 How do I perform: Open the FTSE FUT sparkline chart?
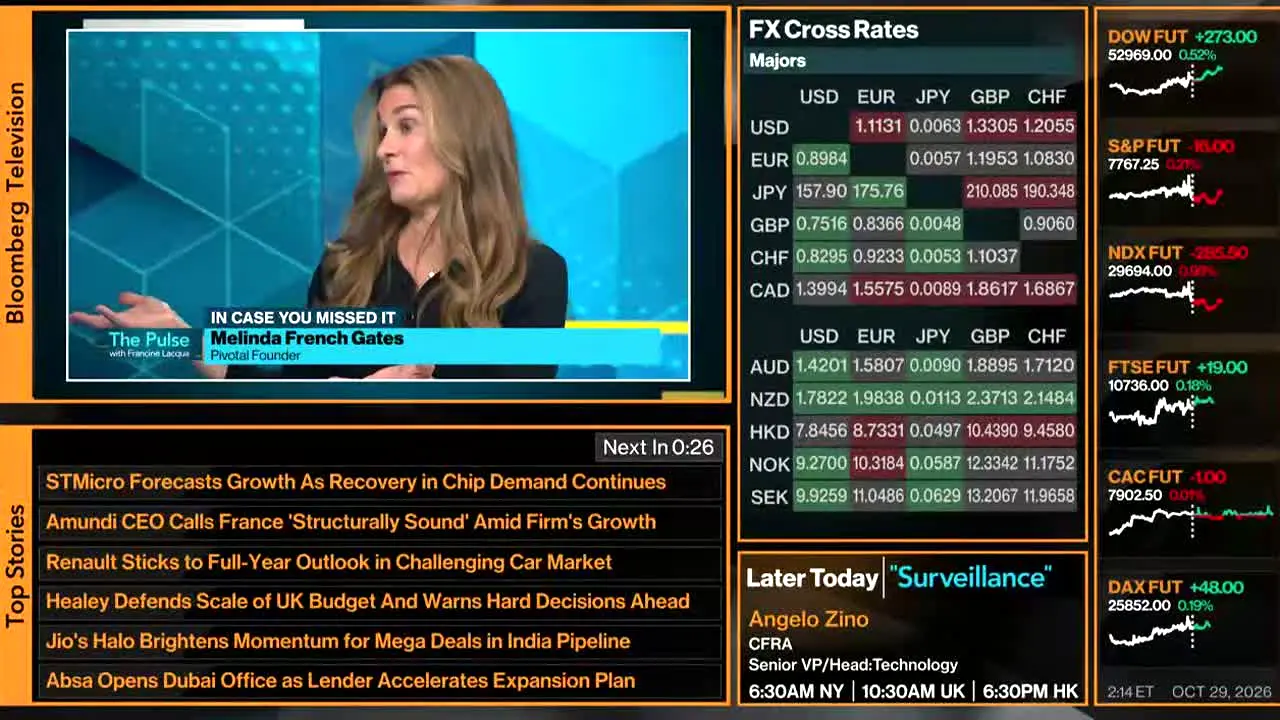(1160, 409)
